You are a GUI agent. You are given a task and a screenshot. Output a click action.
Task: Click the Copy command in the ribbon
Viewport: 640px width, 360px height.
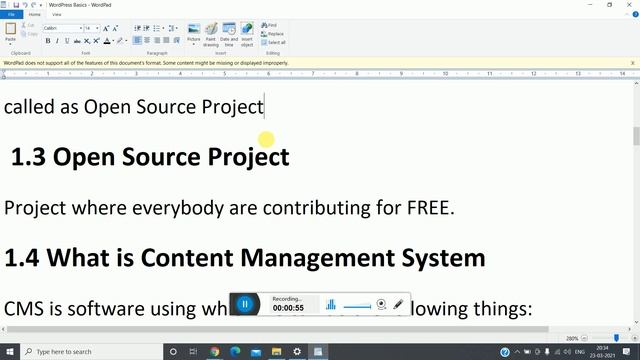(x=29, y=34)
